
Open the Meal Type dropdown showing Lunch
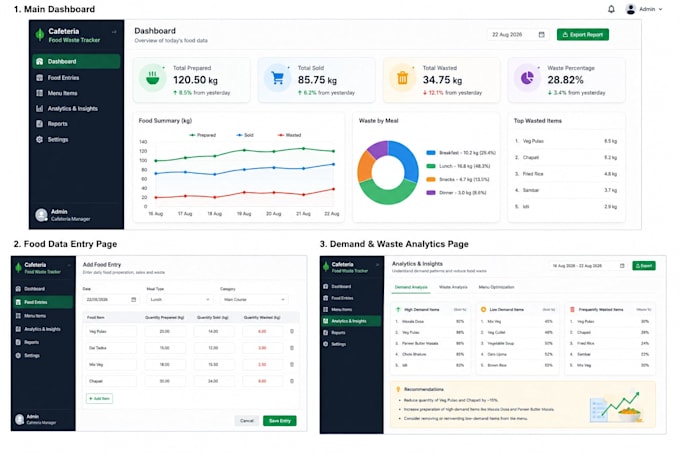coord(180,300)
